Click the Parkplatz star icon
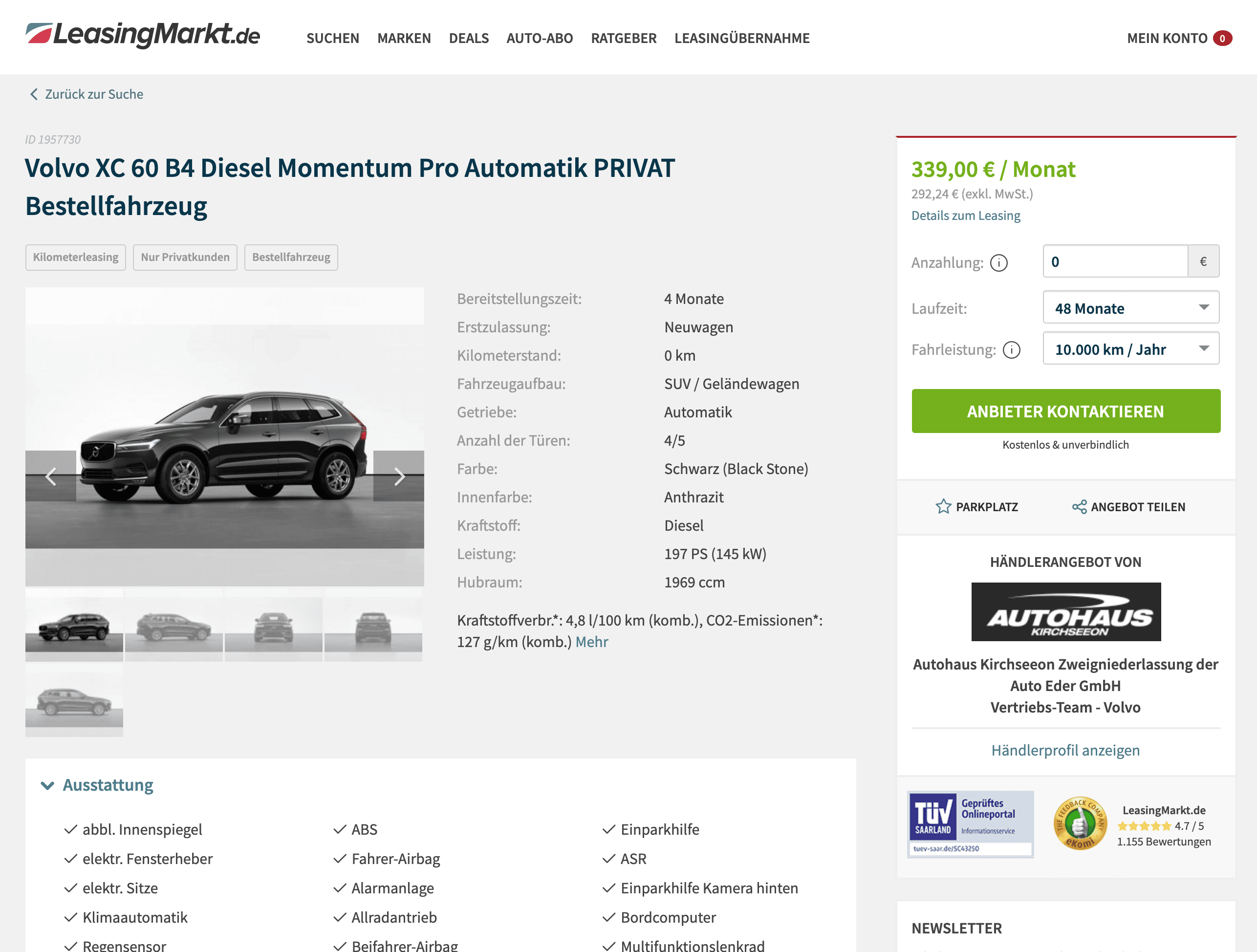1257x952 pixels. pyautogui.click(x=943, y=506)
